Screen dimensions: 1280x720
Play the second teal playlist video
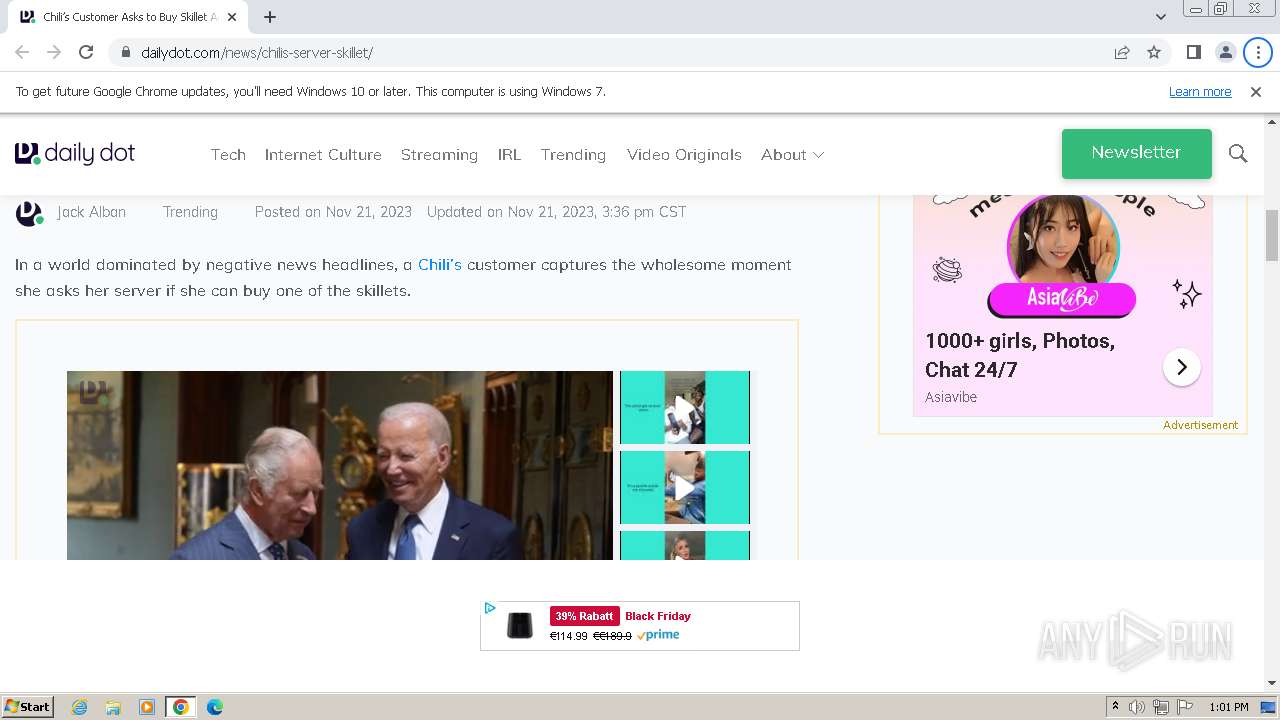click(x=684, y=487)
